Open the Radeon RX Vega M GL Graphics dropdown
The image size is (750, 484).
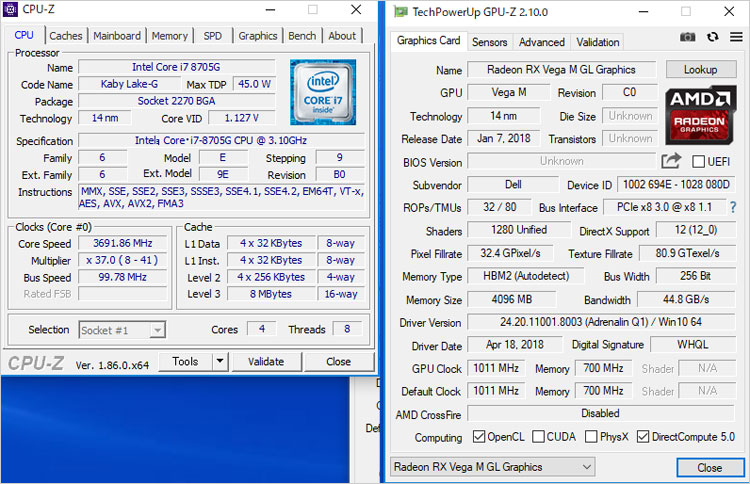(493, 467)
